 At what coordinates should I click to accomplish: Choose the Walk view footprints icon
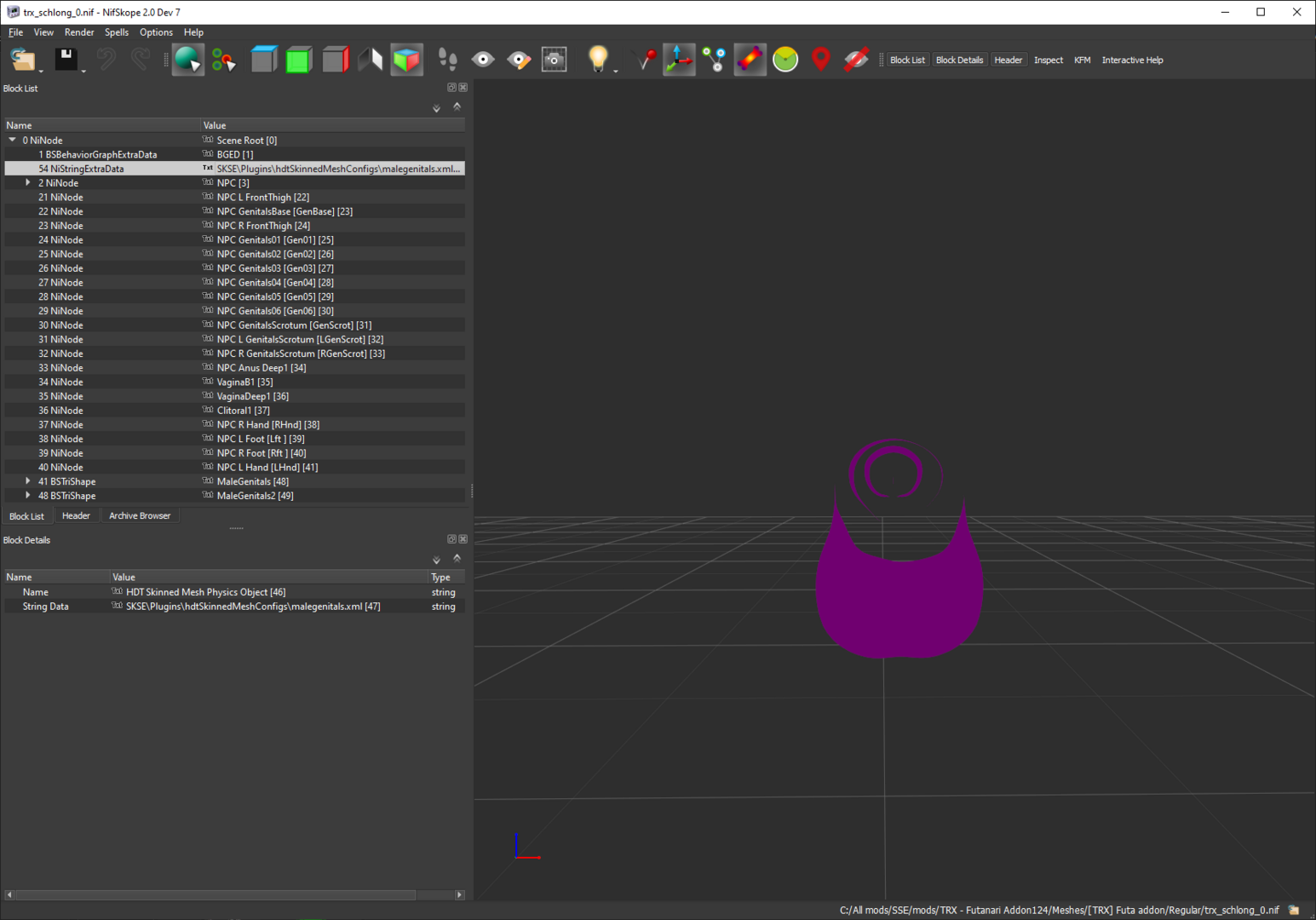tap(447, 60)
